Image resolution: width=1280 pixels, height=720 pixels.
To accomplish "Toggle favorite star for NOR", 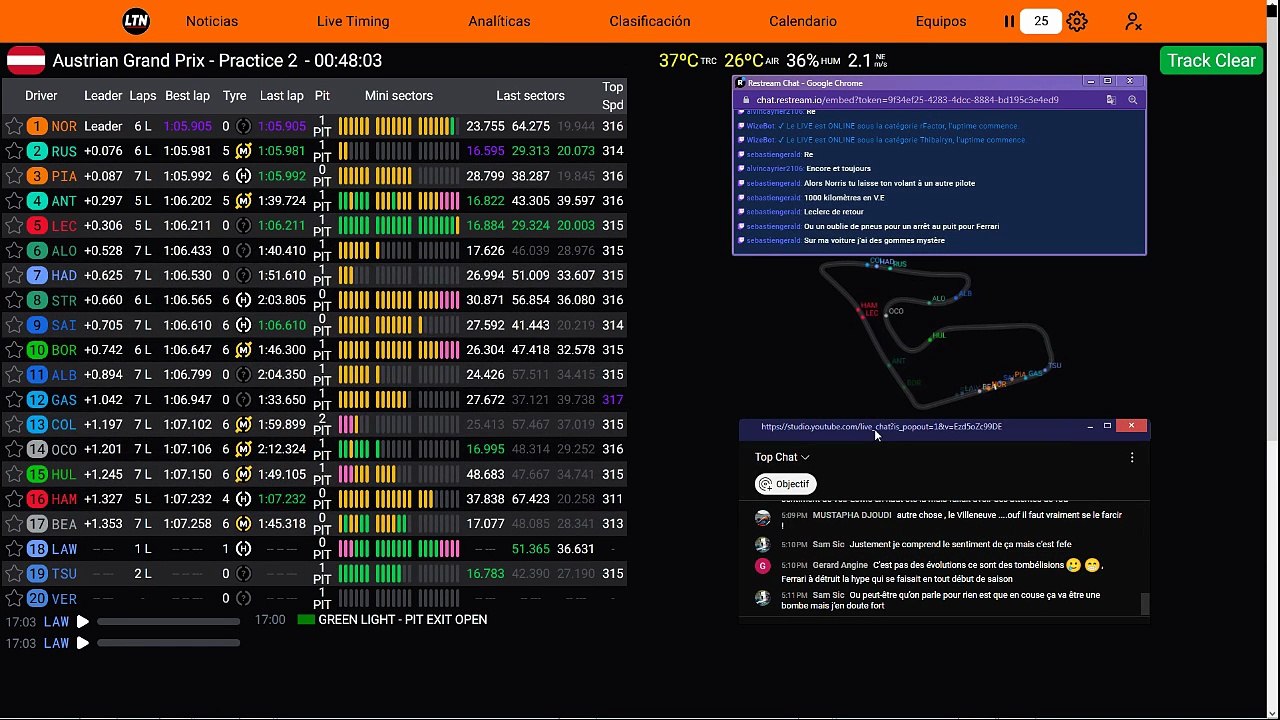I will pyautogui.click(x=14, y=126).
